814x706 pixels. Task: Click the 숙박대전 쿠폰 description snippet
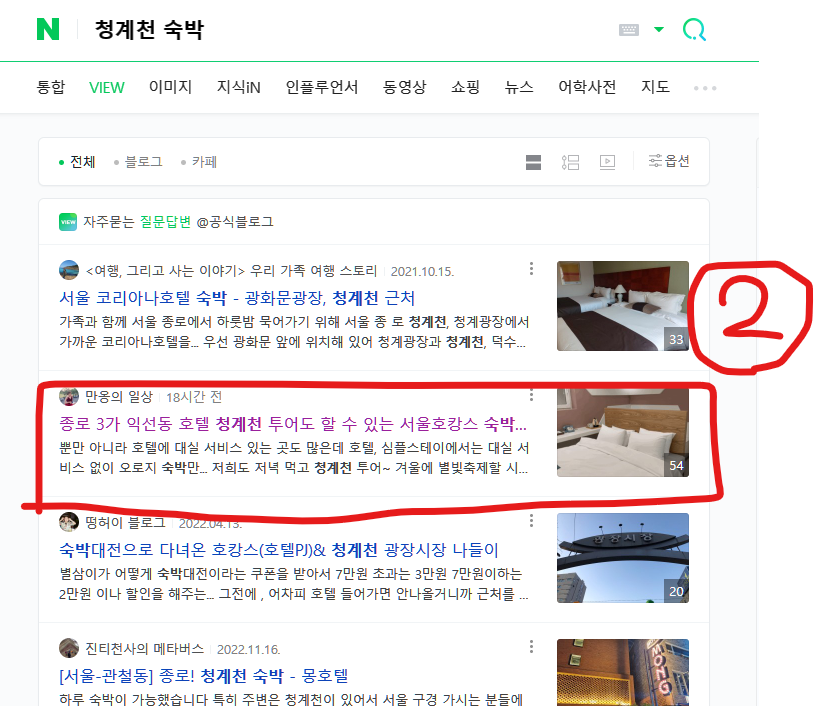[x=294, y=583]
